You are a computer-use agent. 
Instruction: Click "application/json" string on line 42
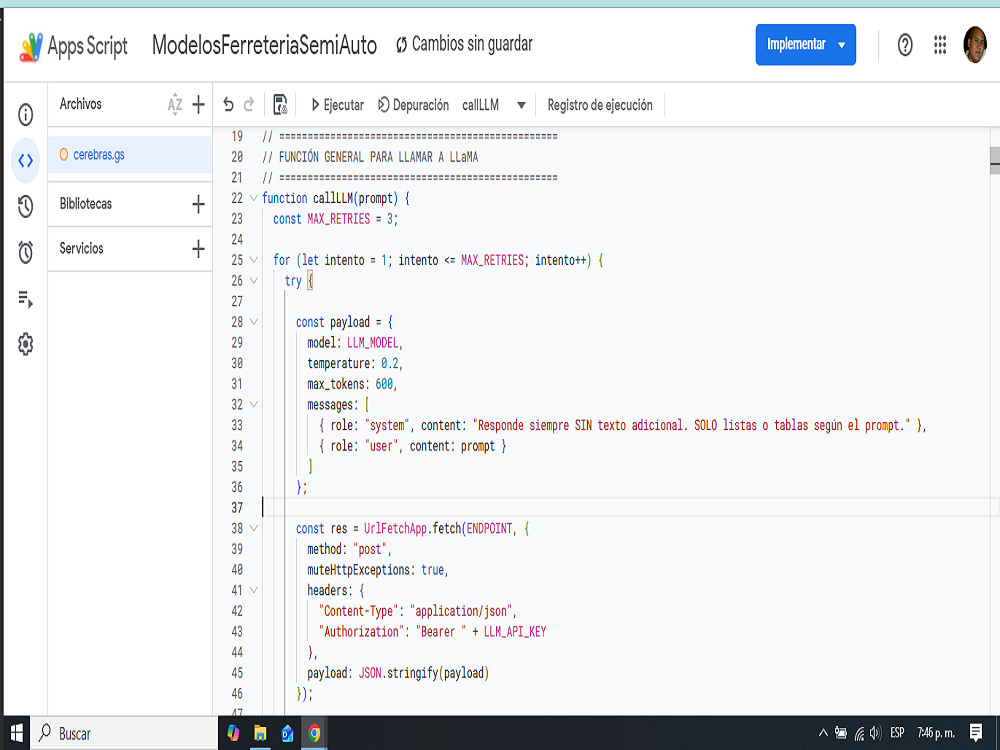[x=461, y=611]
